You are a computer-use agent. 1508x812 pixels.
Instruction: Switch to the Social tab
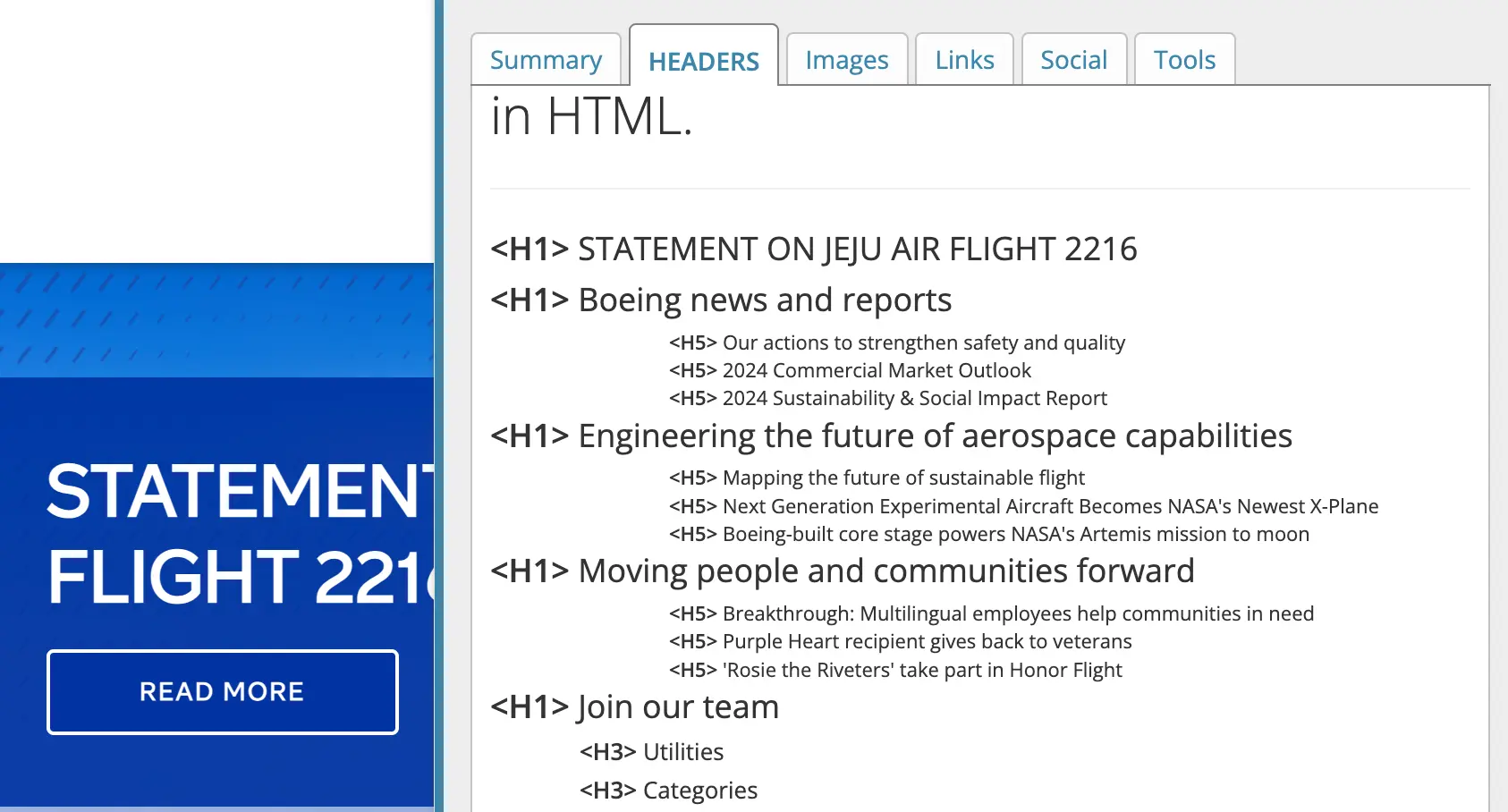coord(1073,60)
